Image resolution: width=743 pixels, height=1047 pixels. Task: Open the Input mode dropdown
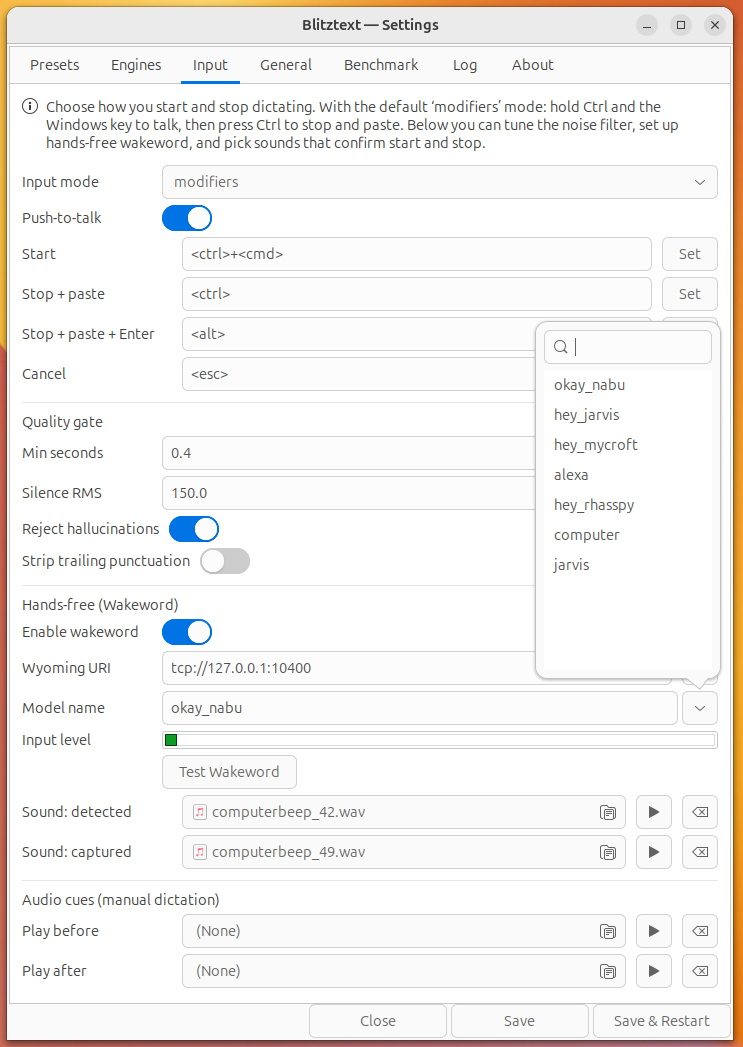click(x=440, y=182)
